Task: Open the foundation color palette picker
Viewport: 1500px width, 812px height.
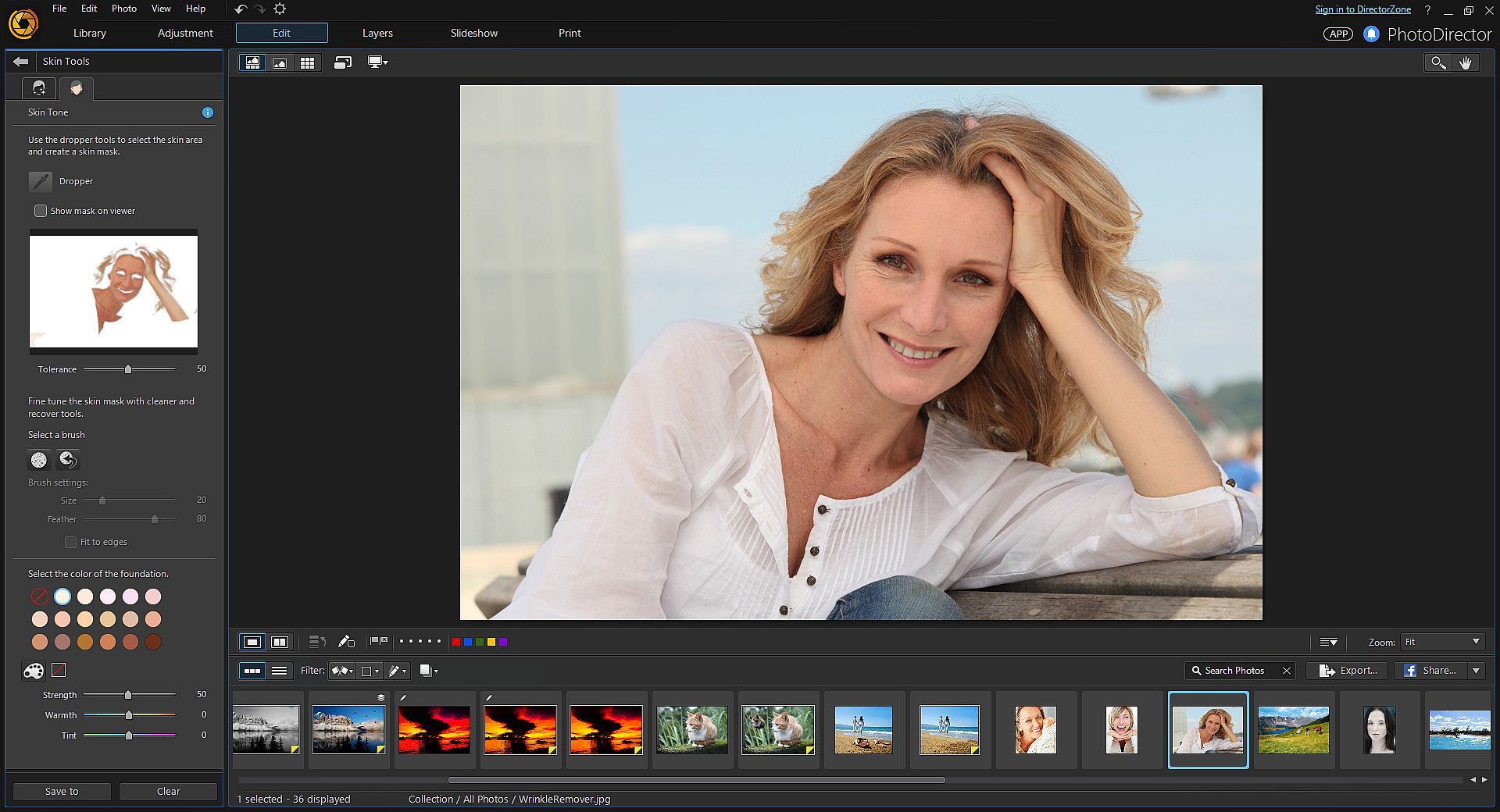Action: pos(33,670)
